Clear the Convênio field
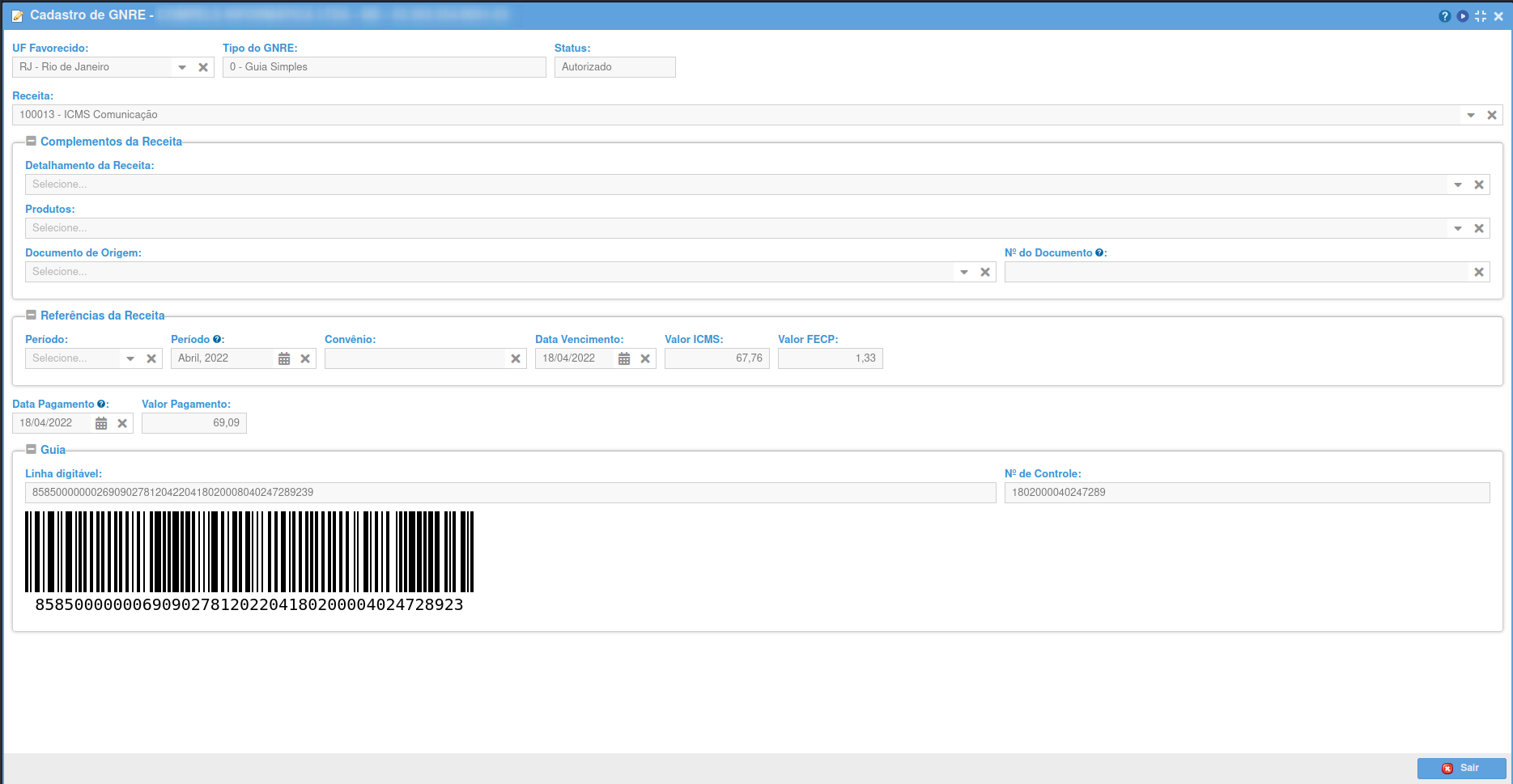Viewport: 1513px width, 784px height. coord(516,358)
